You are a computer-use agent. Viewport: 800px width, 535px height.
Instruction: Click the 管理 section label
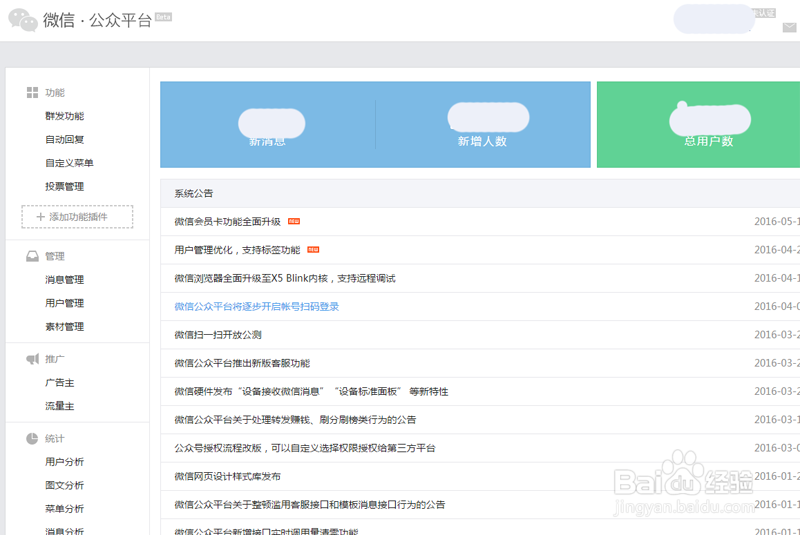pos(55,256)
